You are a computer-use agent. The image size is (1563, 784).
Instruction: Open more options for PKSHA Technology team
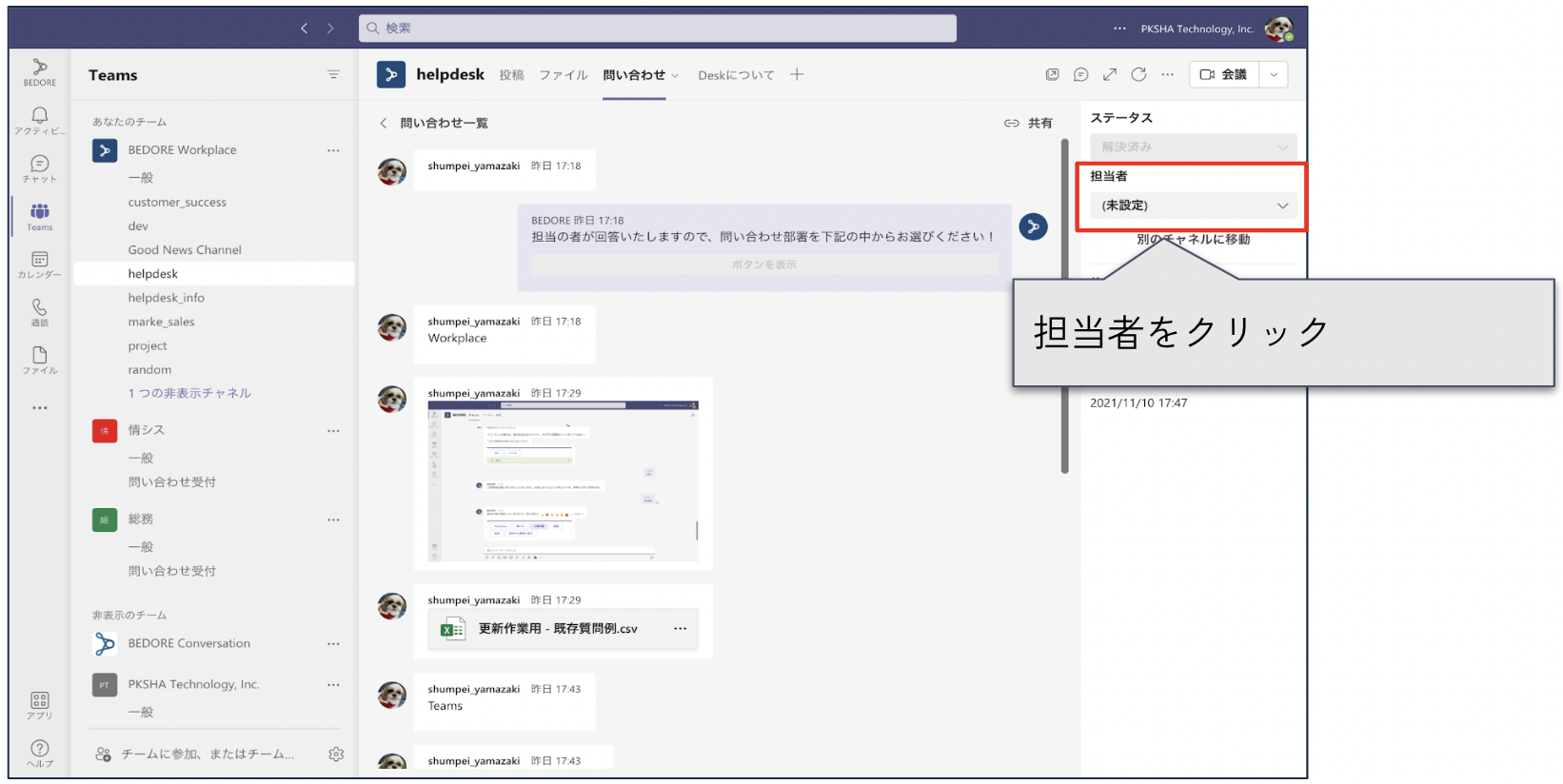point(333,685)
